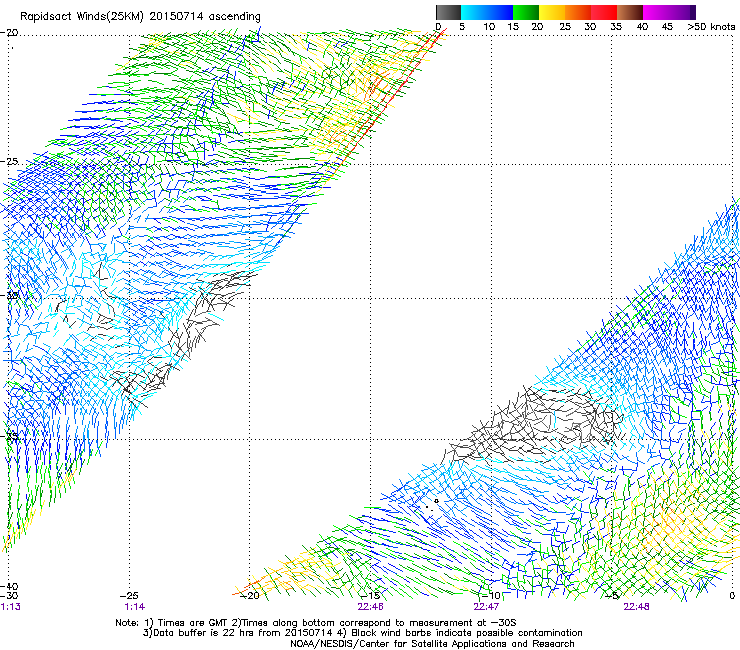The width and height of the screenshot is (740, 650).
Task: Pick the red 30-35 knots colorbar segment
Action: 604,12
